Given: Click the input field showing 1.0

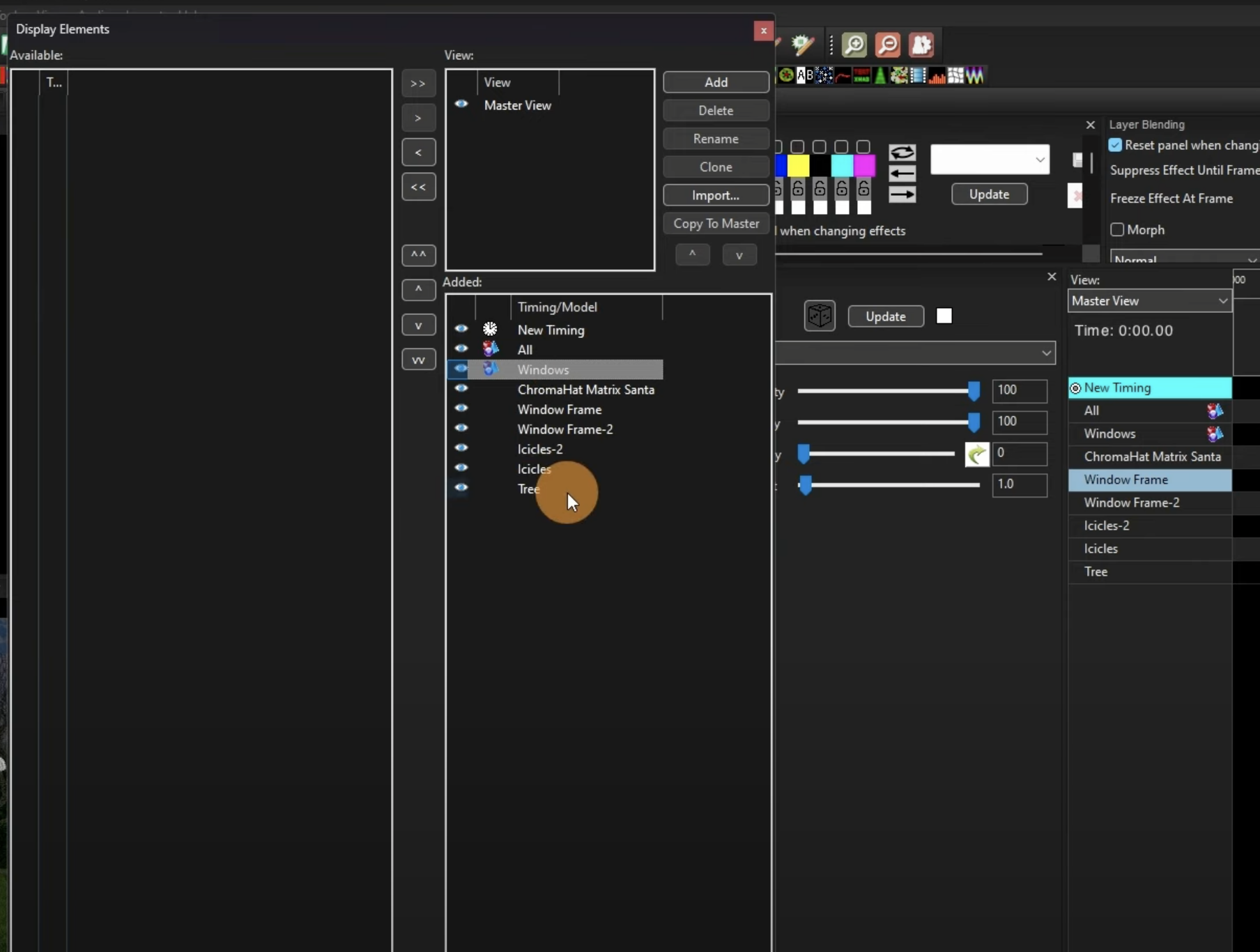Looking at the screenshot, I should (x=1020, y=484).
